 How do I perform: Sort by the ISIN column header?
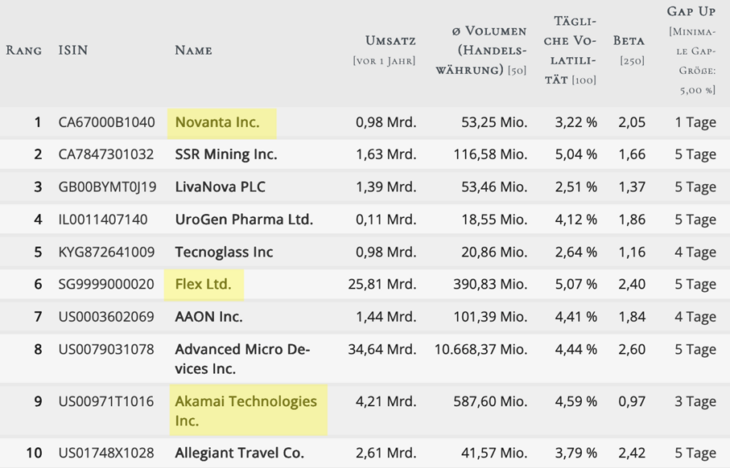click(73, 50)
